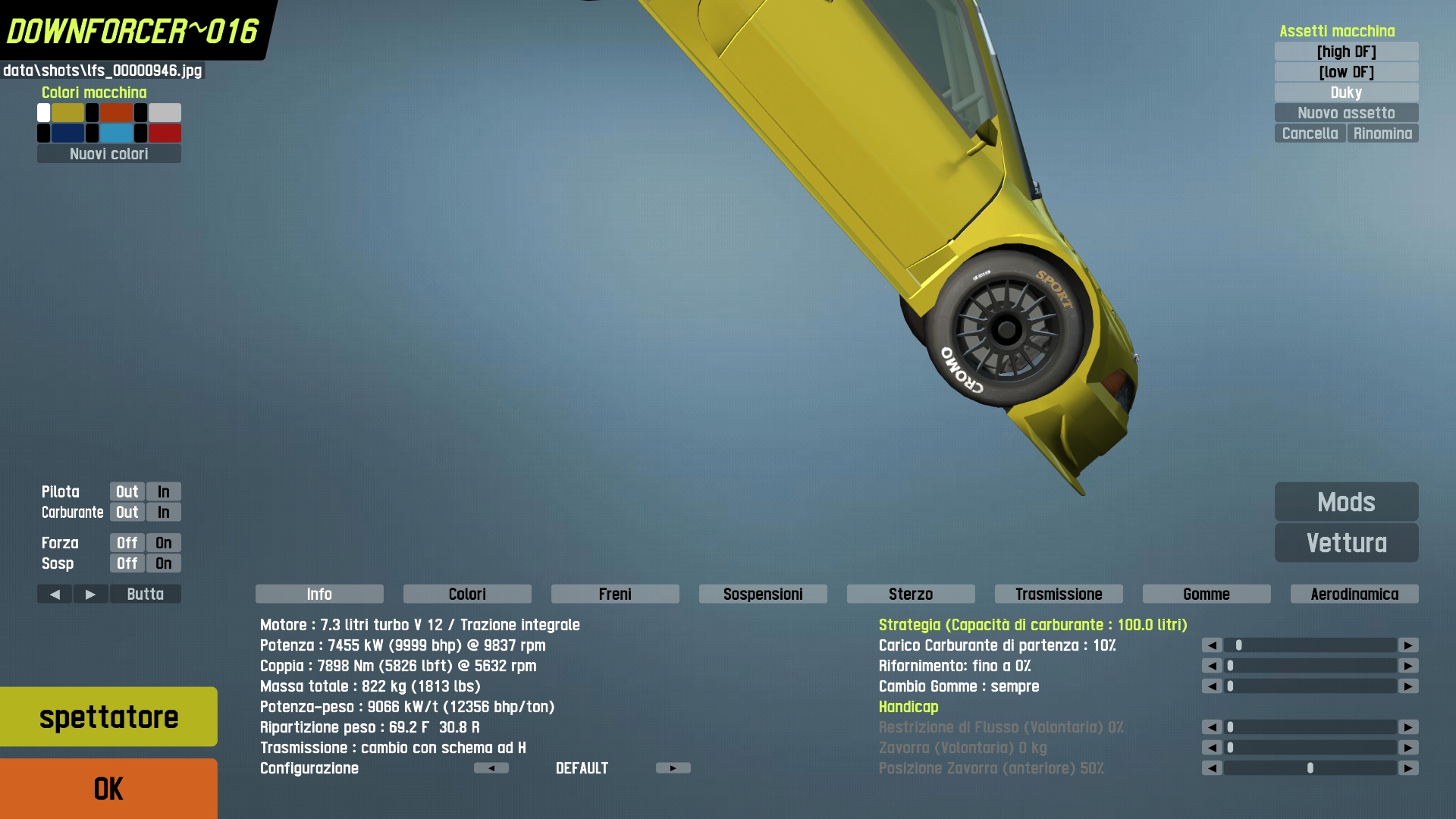Set Carburante to Out
The image size is (1456, 819).
pos(127,513)
